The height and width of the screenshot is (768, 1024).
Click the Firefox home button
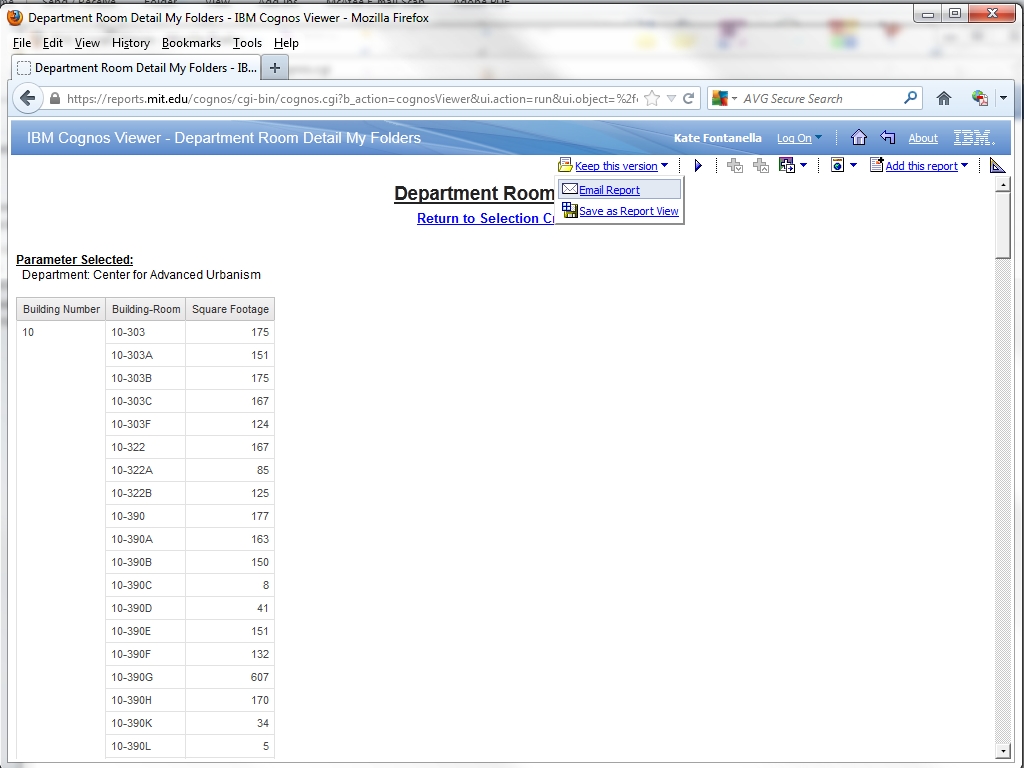943,98
